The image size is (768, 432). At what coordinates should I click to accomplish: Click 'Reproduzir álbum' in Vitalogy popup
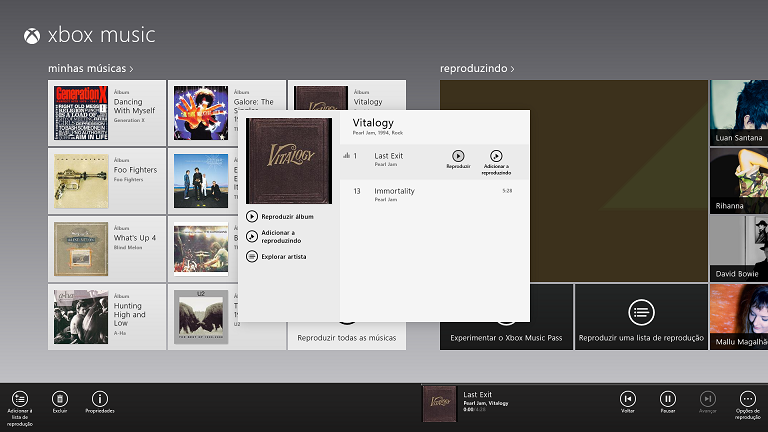280,216
